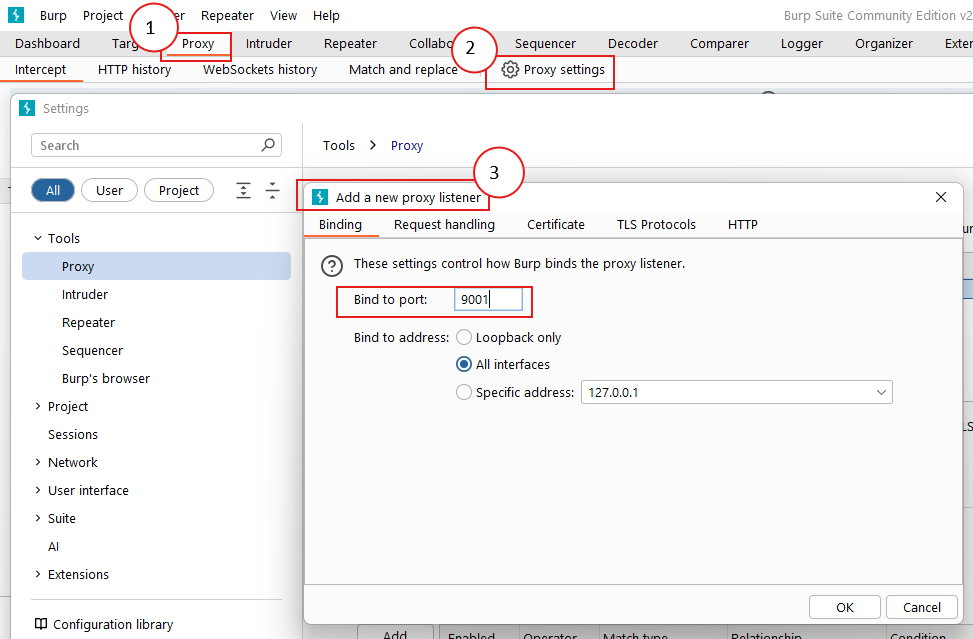Select Repeater in the settings tree
Viewport: 973px width, 639px height.
point(88,322)
